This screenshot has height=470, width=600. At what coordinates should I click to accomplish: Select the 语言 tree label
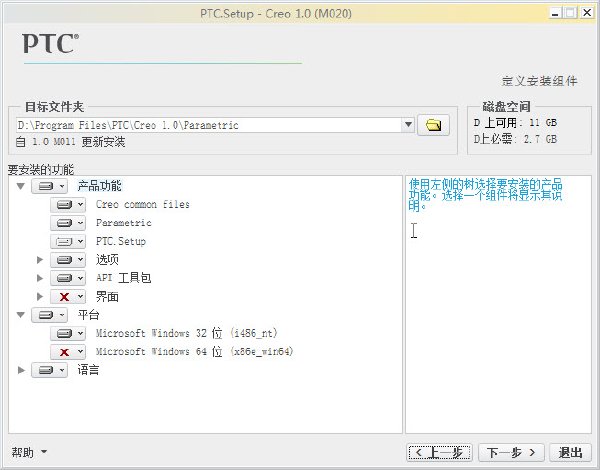[88, 370]
